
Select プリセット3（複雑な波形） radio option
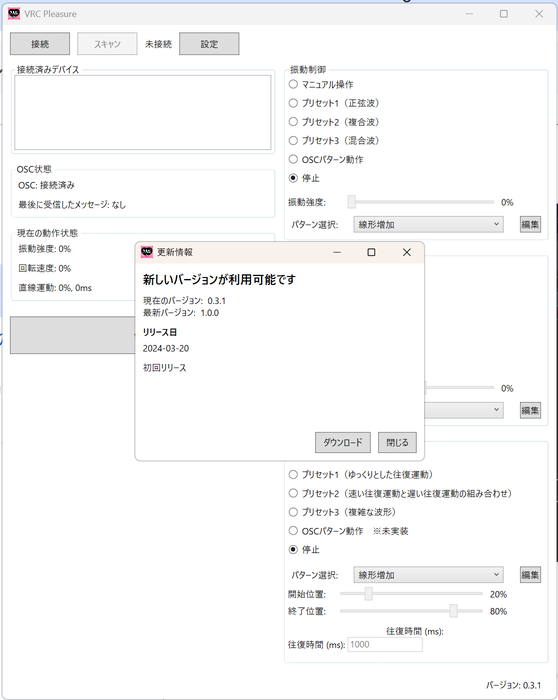(293, 512)
